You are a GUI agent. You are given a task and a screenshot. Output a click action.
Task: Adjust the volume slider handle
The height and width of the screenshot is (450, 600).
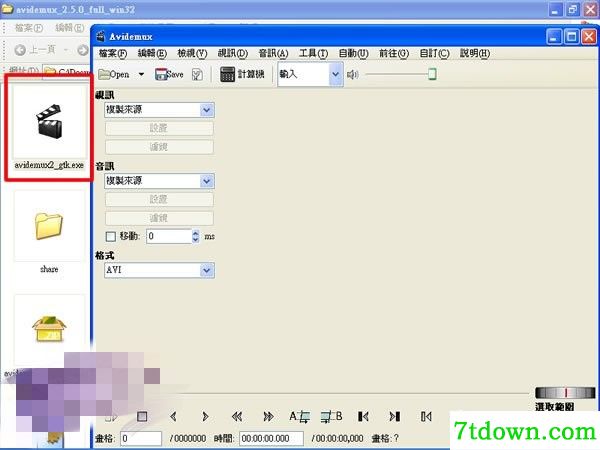point(432,74)
